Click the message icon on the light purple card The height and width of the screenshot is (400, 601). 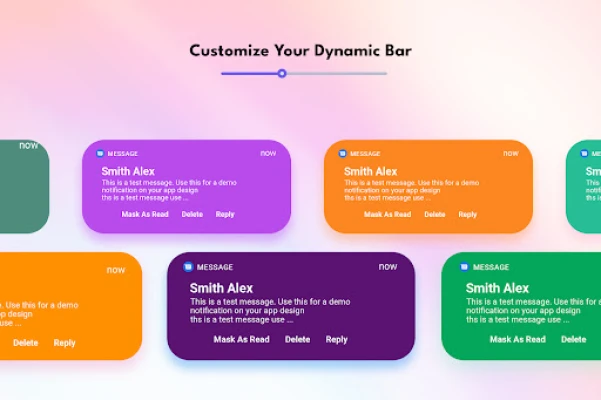(x=100, y=153)
